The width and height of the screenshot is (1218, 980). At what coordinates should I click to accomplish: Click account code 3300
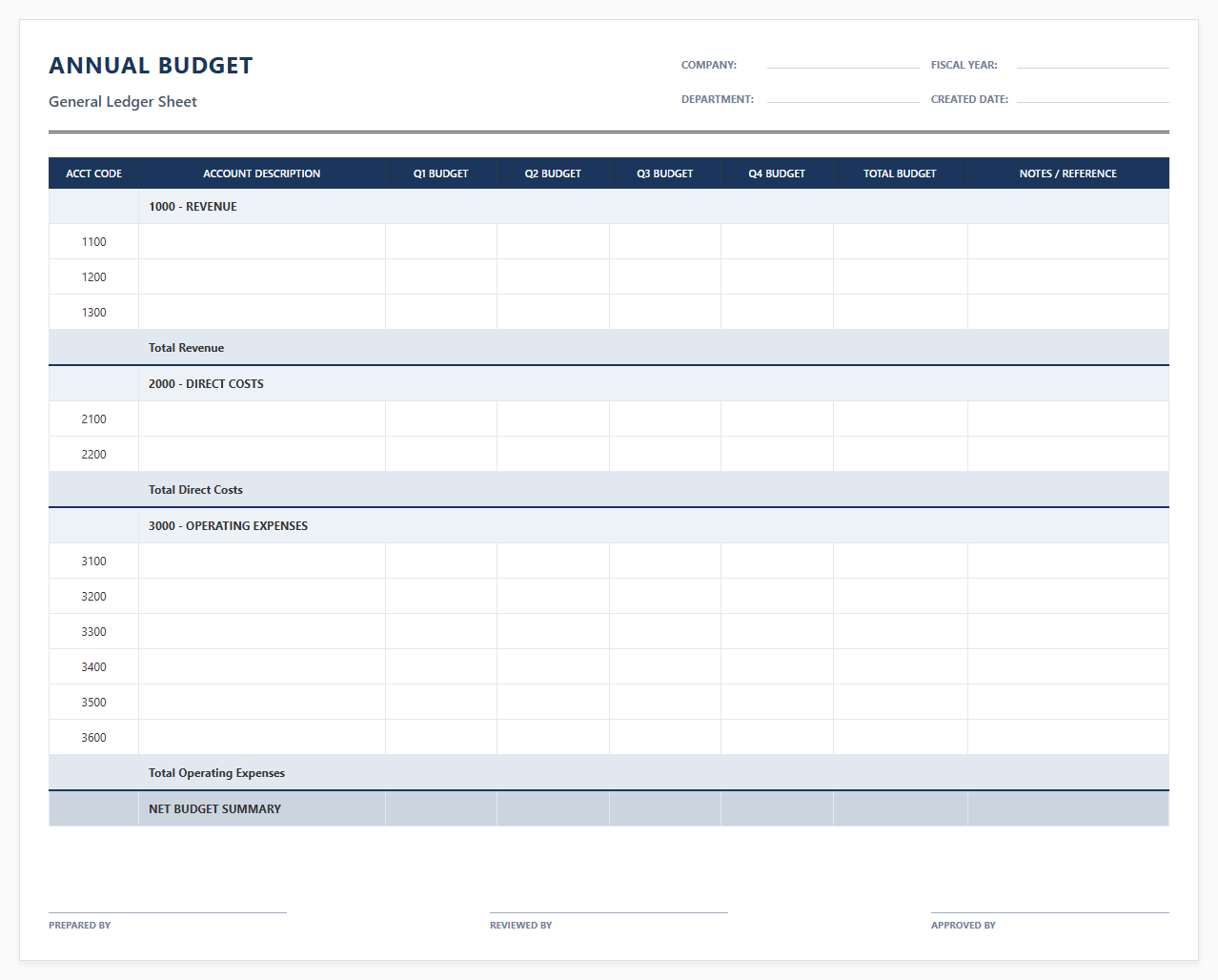[x=93, y=632]
